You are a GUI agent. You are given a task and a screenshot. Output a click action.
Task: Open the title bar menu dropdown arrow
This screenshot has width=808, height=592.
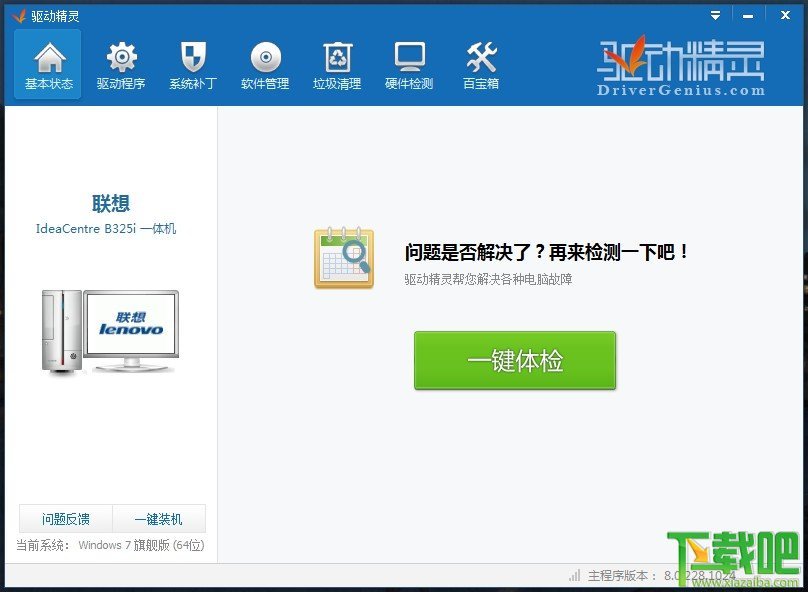pos(713,14)
